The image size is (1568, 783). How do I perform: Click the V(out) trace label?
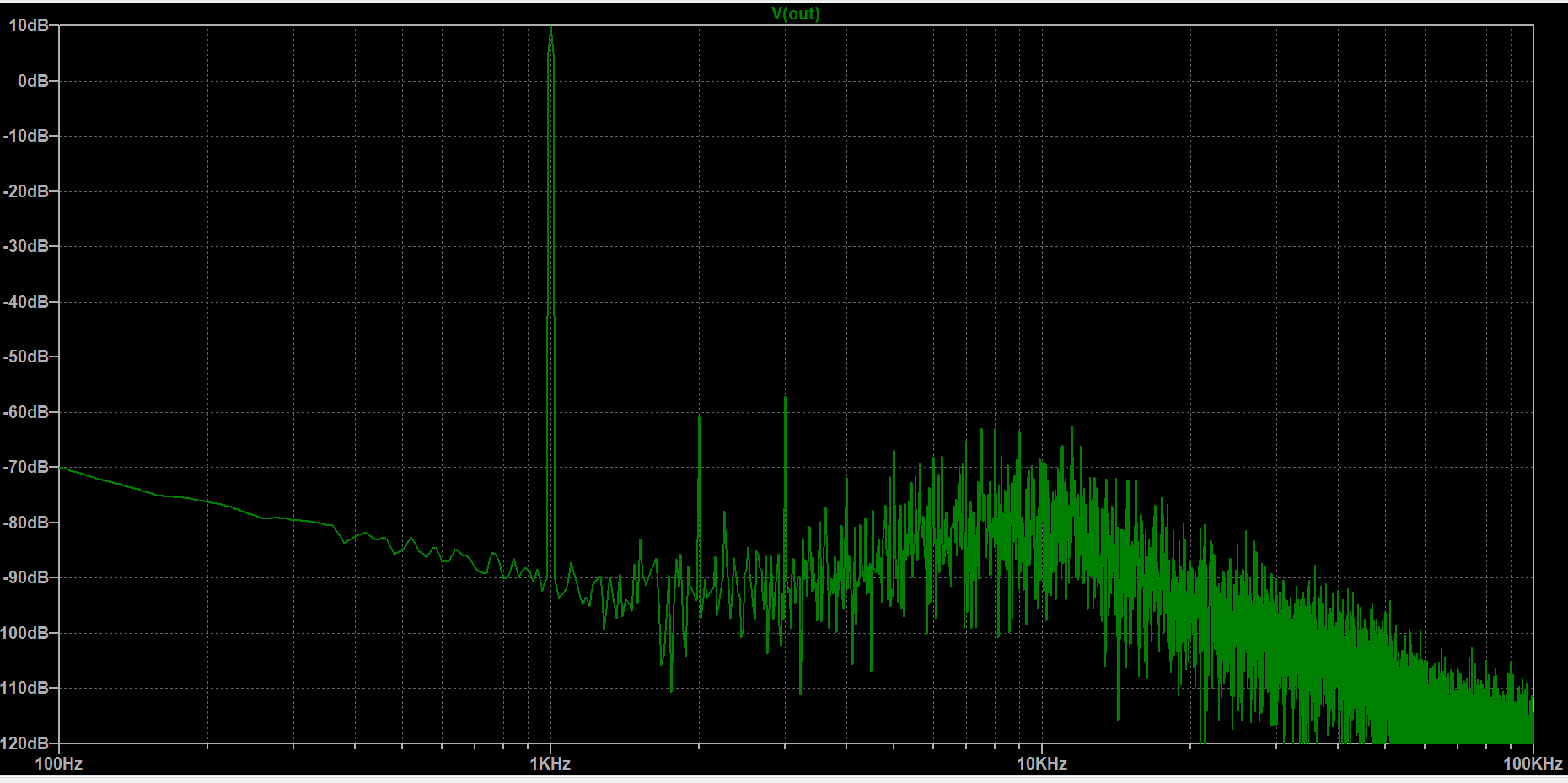[x=795, y=13]
